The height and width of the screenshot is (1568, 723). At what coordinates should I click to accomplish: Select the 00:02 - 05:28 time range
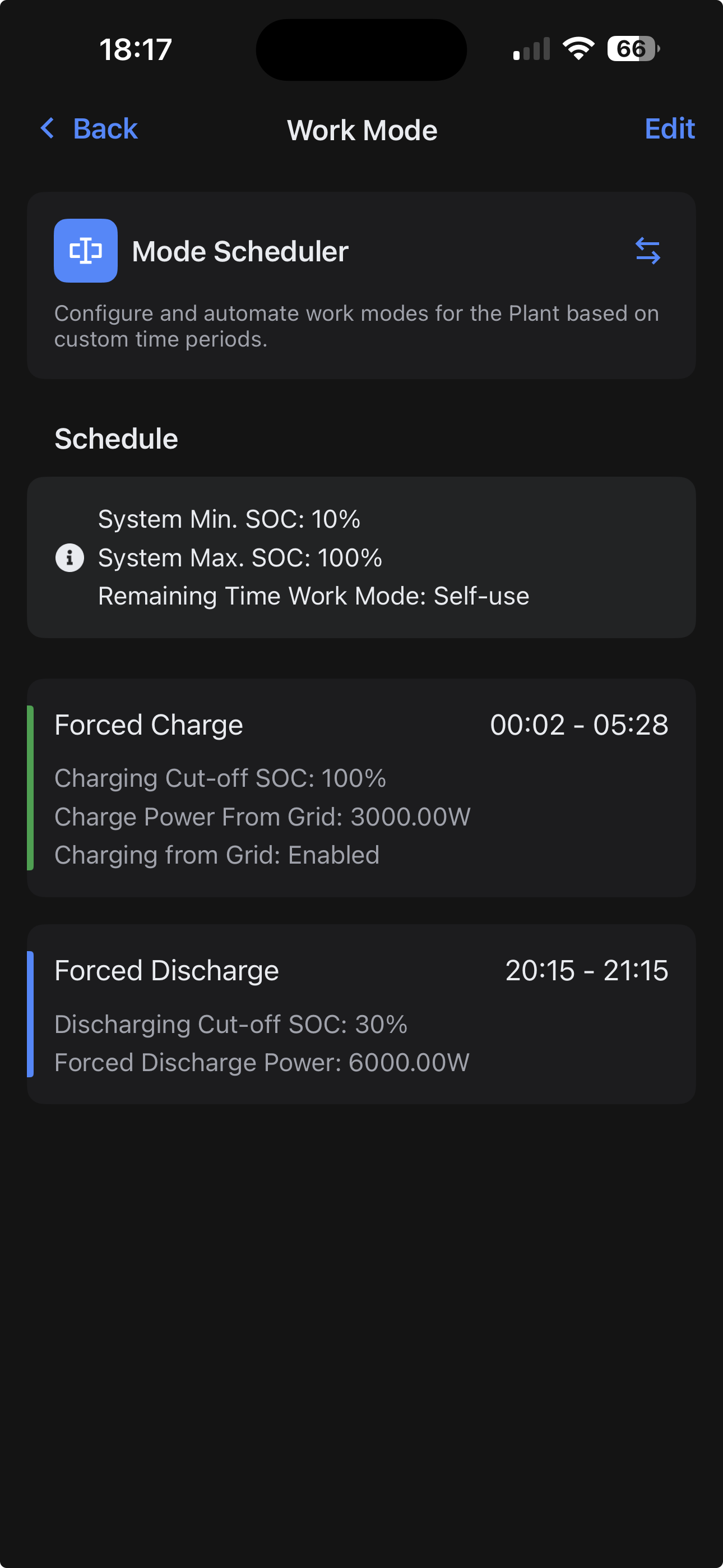click(x=579, y=725)
